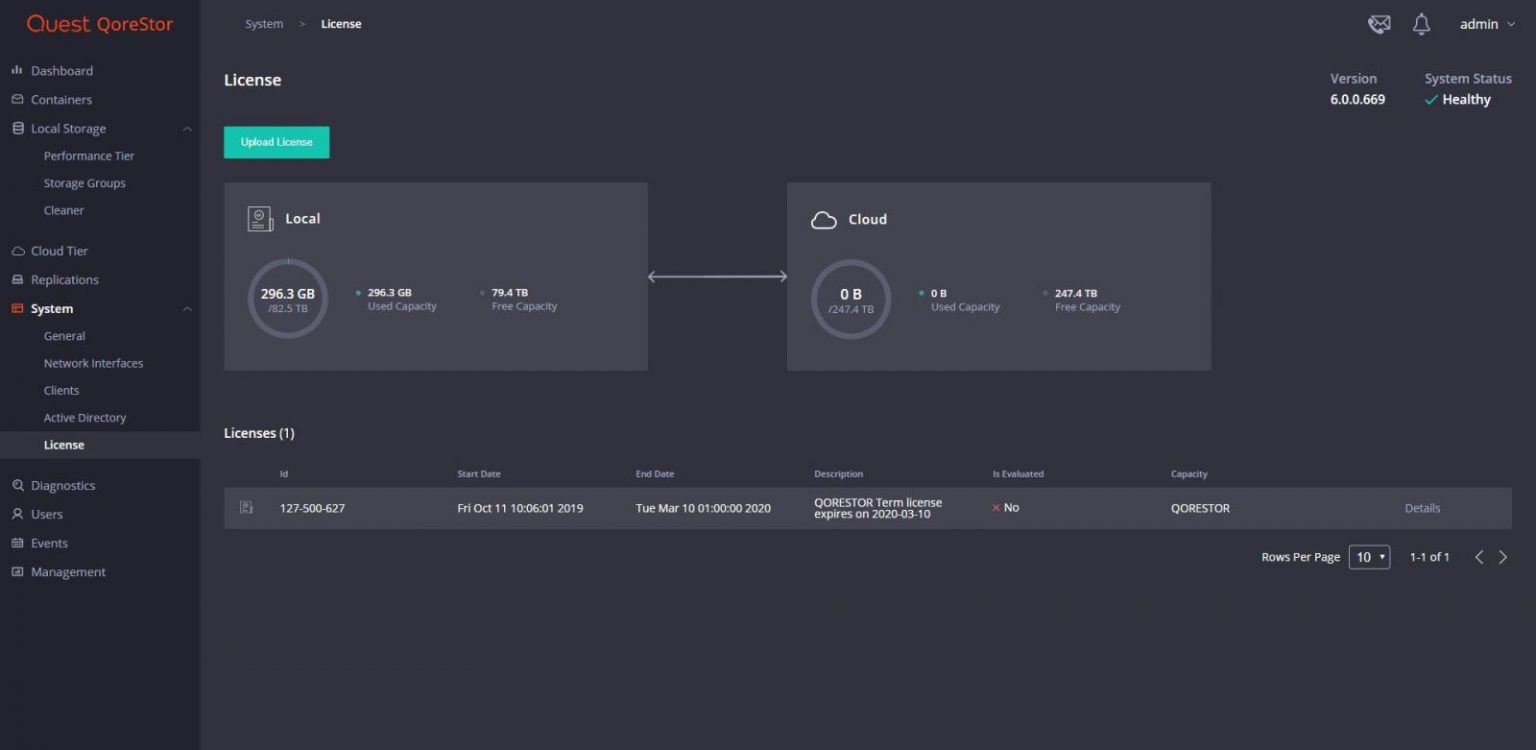
Task: Open the Replications page
Action: (65, 280)
